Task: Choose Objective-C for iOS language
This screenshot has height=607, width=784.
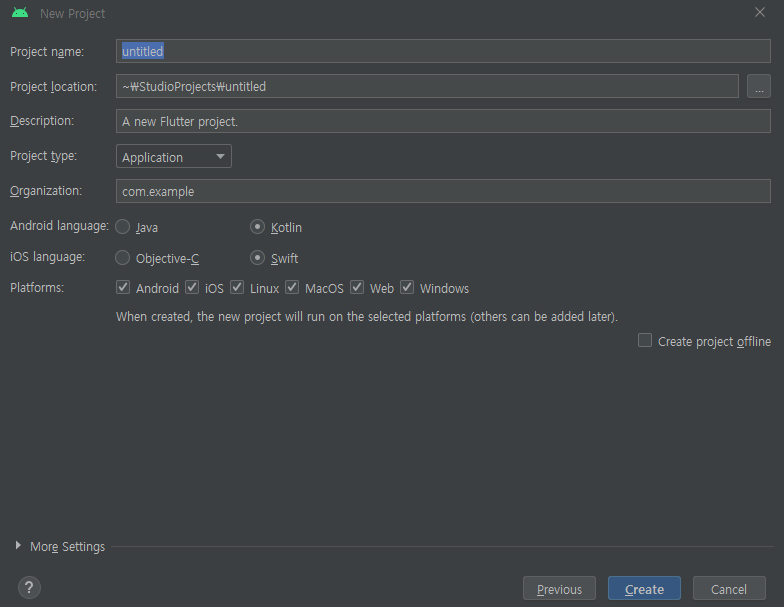Action: pyautogui.click(x=122, y=258)
